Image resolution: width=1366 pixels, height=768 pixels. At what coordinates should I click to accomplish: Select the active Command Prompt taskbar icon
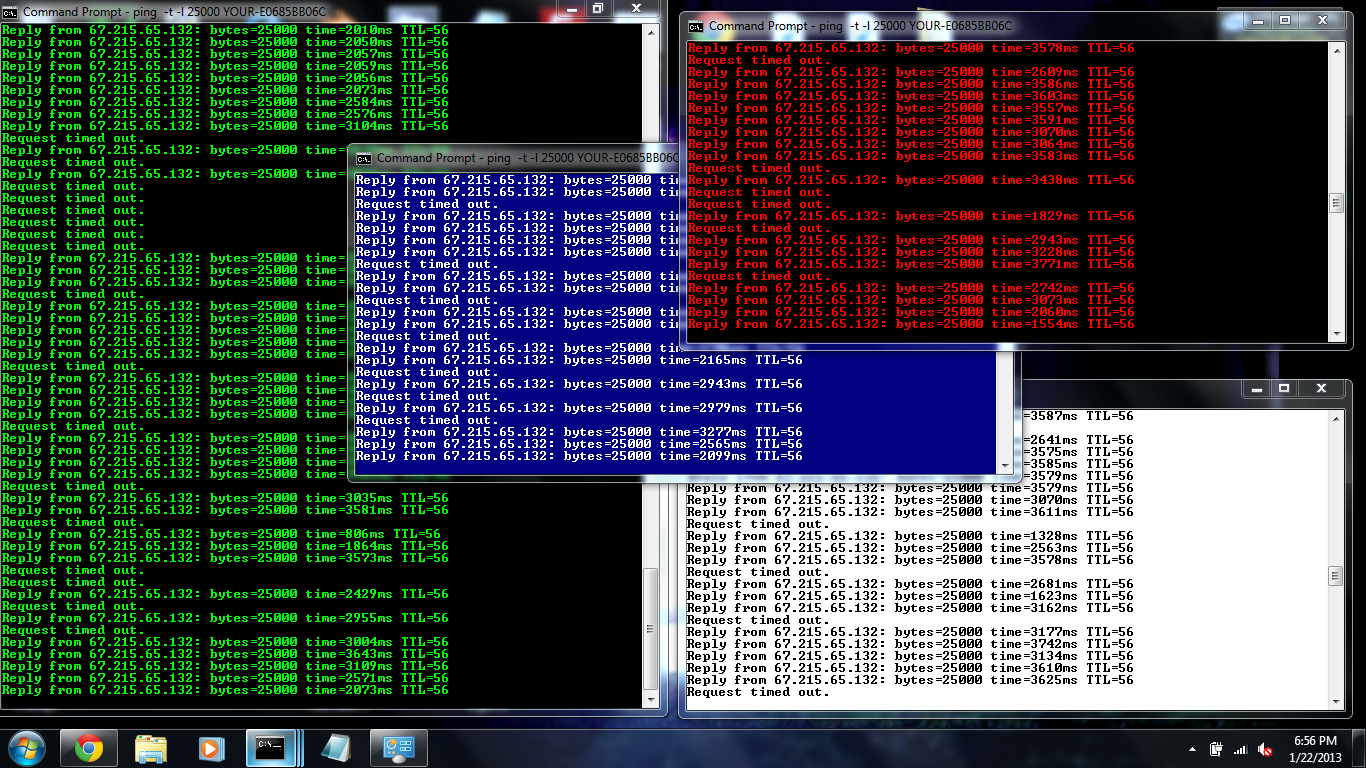click(273, 748)
